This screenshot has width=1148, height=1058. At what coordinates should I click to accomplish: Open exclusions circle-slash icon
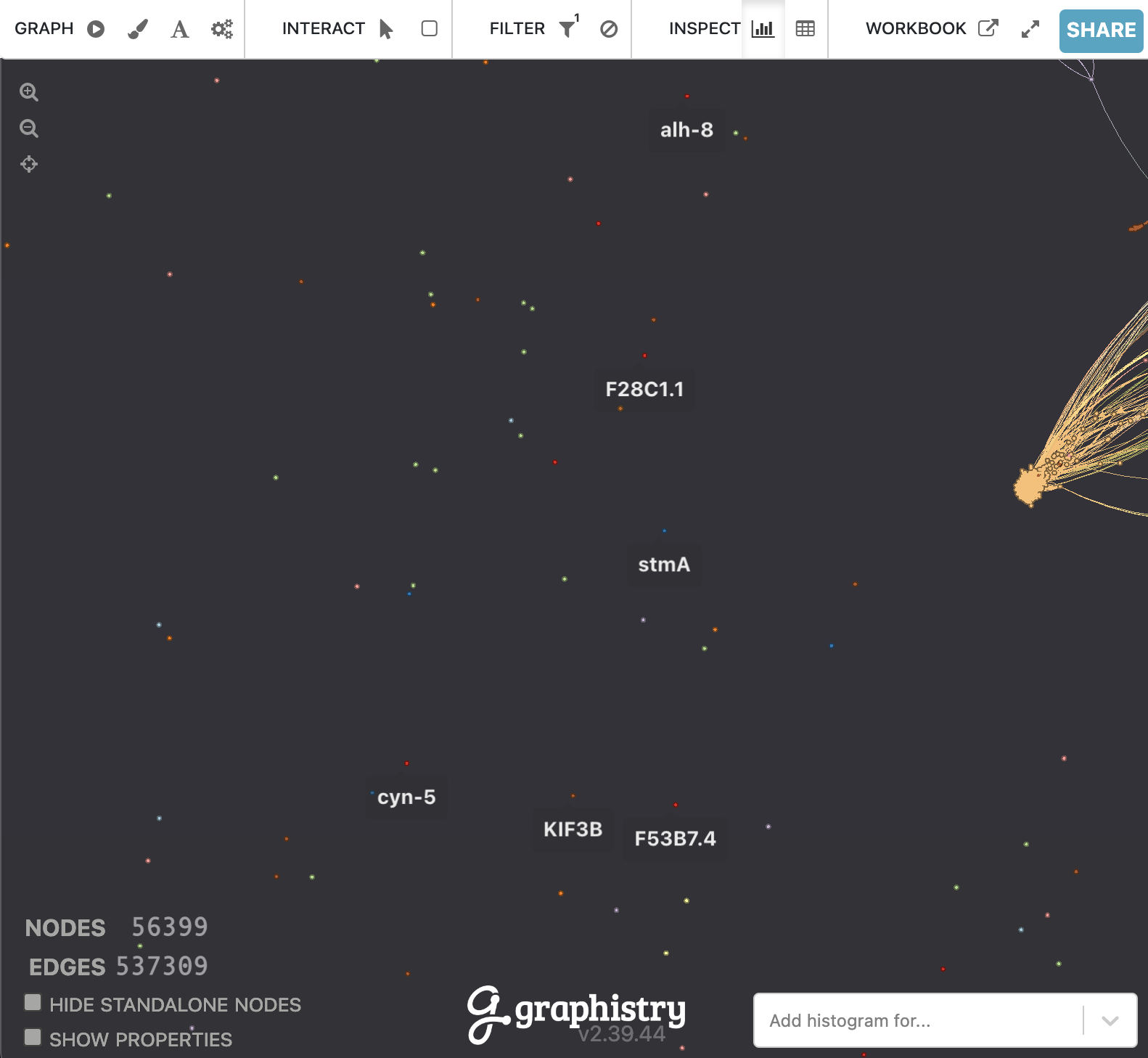coord(609,29)
